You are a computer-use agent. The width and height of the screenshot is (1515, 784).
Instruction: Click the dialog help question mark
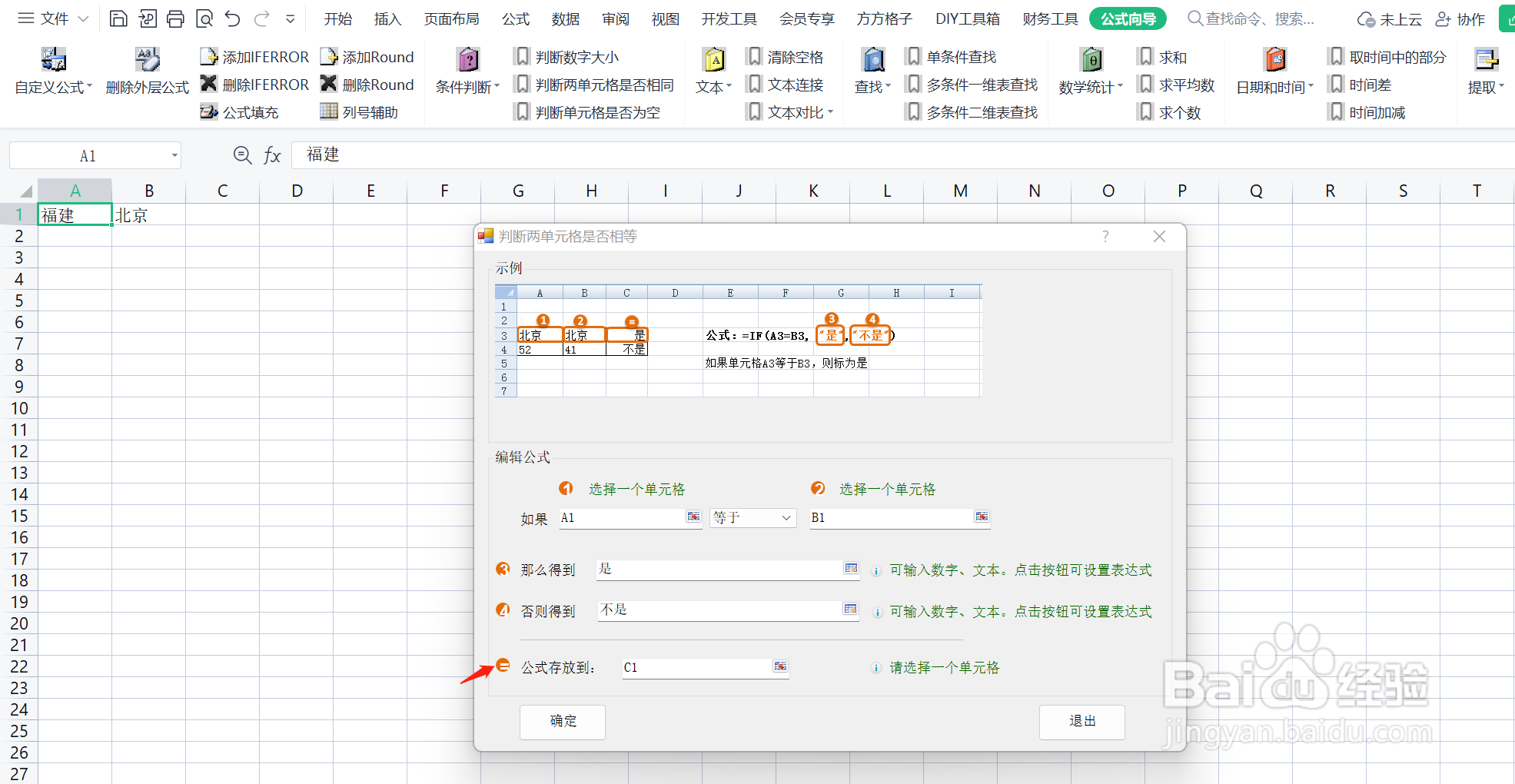pyautogui.click(x=1105, y=237)
